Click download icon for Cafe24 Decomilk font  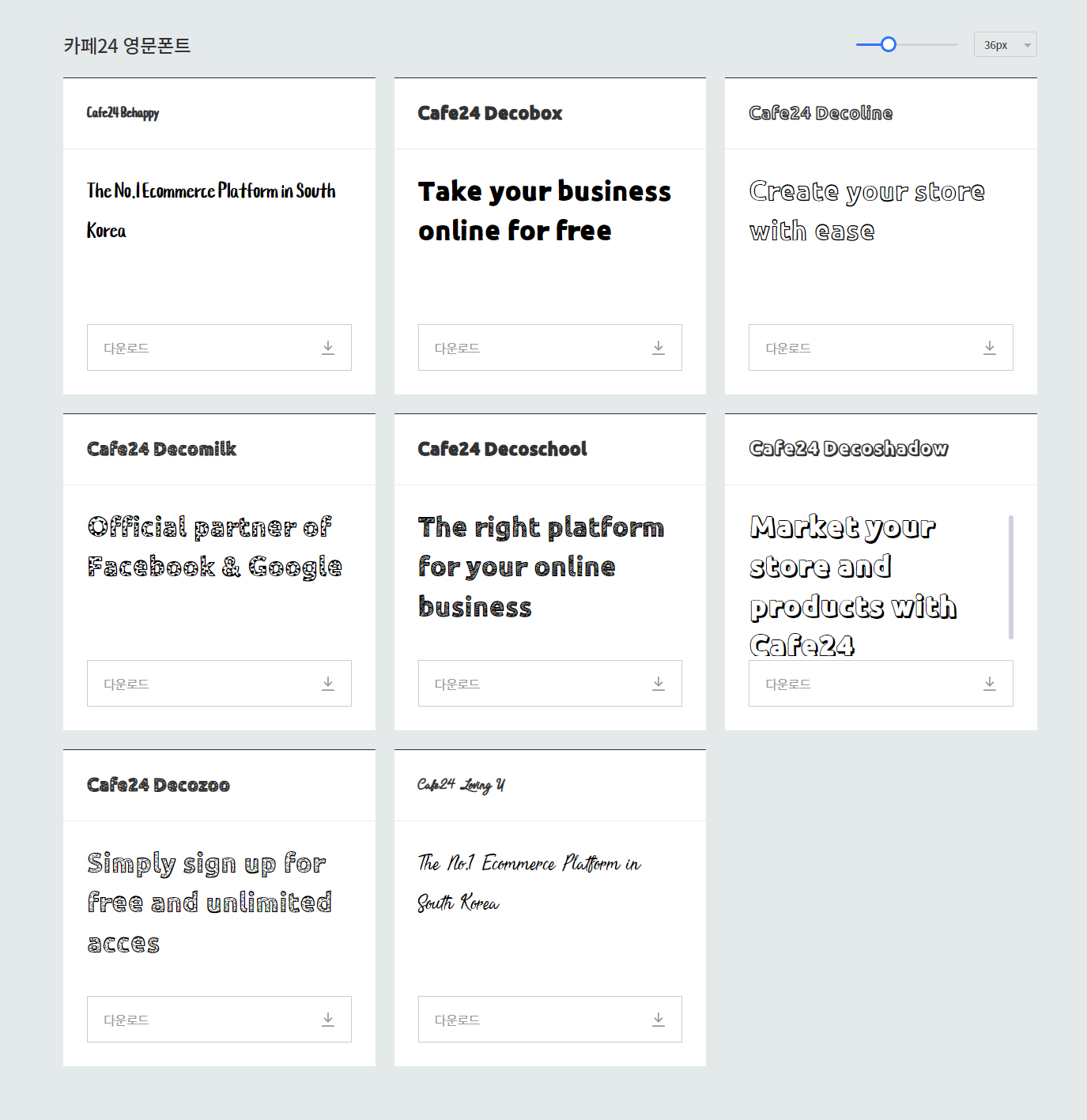(x=328, y=684)
